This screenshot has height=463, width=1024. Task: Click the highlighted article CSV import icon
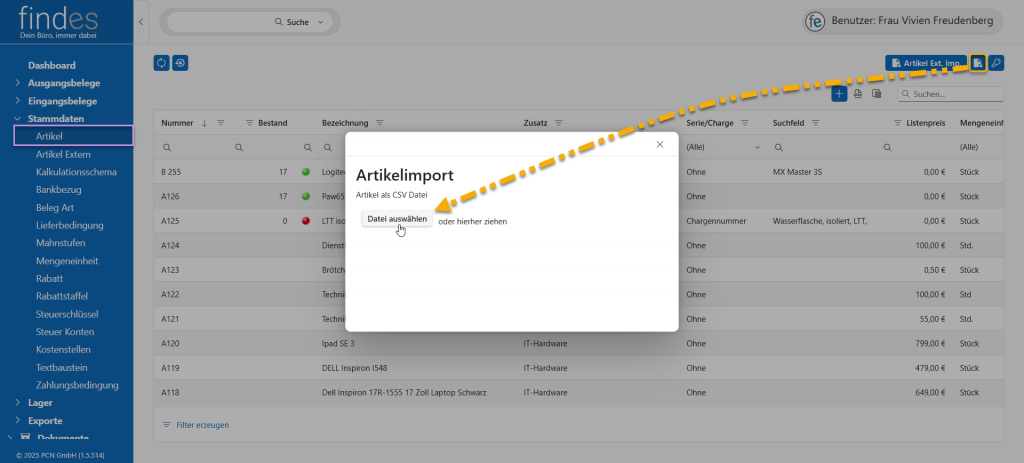[978, 63]
